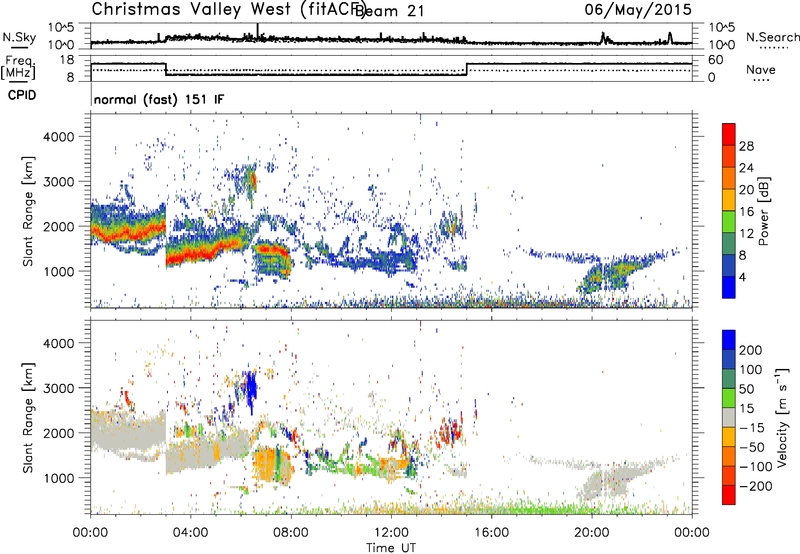Click the '04:00' time axis label
The image size is (800, 554).
190,533
